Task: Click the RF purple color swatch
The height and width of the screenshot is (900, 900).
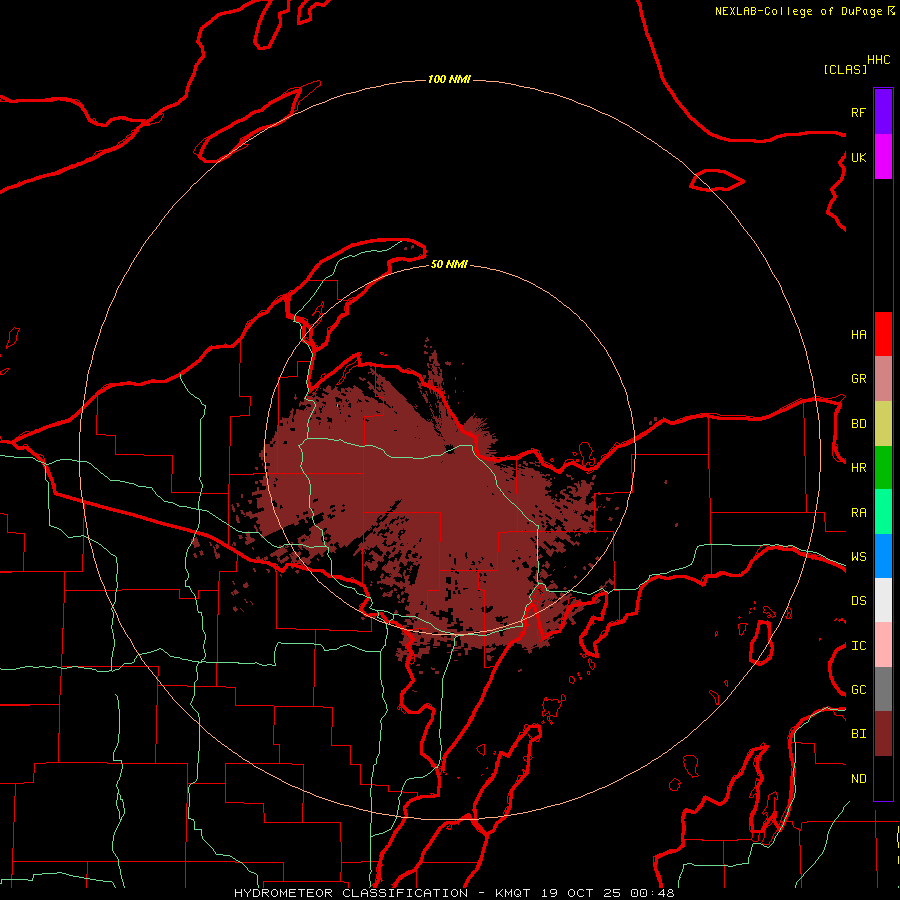Action: (x=883, y=112)
